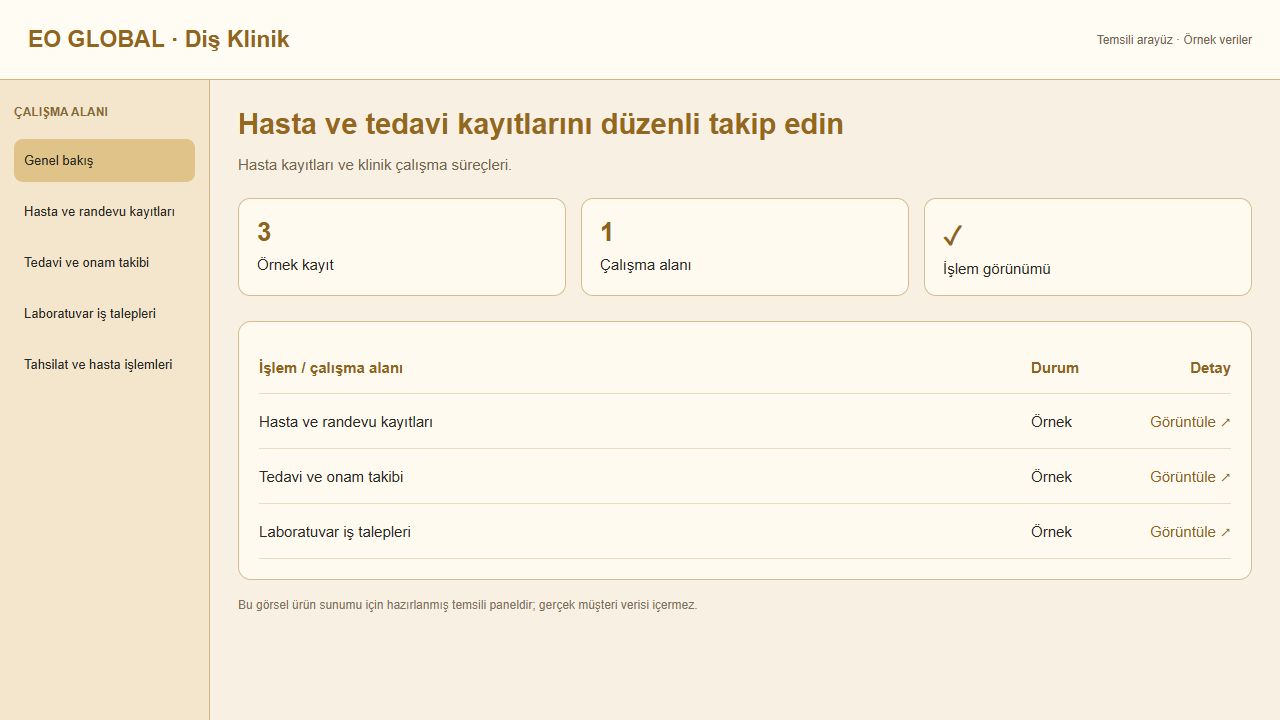Viewport: 1280px width, 720px height.
Task: Click Örnek status in Tedavi ve onam takibi row
Action: click(x=1051, y=477)
